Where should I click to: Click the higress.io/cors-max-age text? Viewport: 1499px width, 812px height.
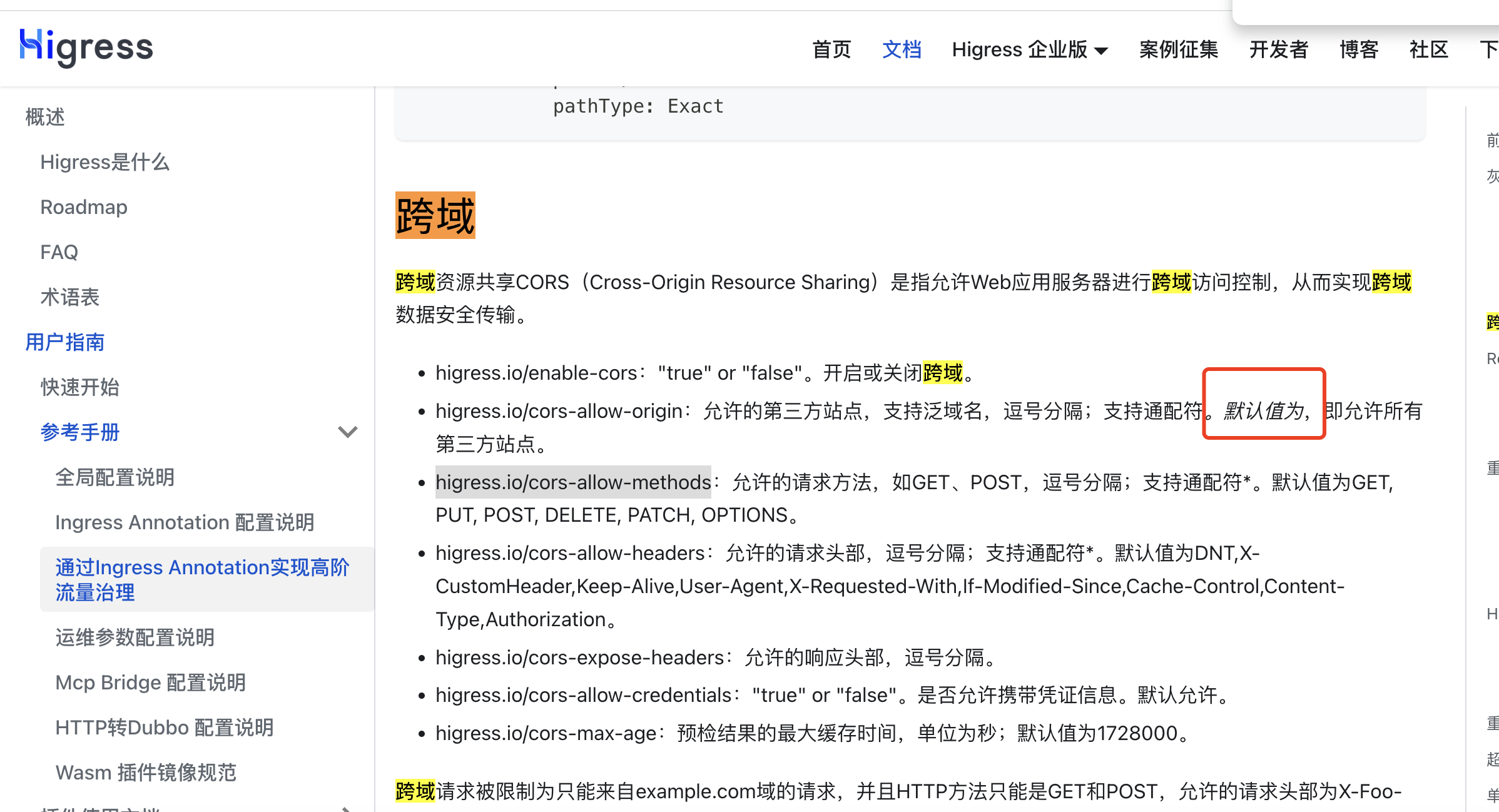pyautogui.click(x=546, y=733)
